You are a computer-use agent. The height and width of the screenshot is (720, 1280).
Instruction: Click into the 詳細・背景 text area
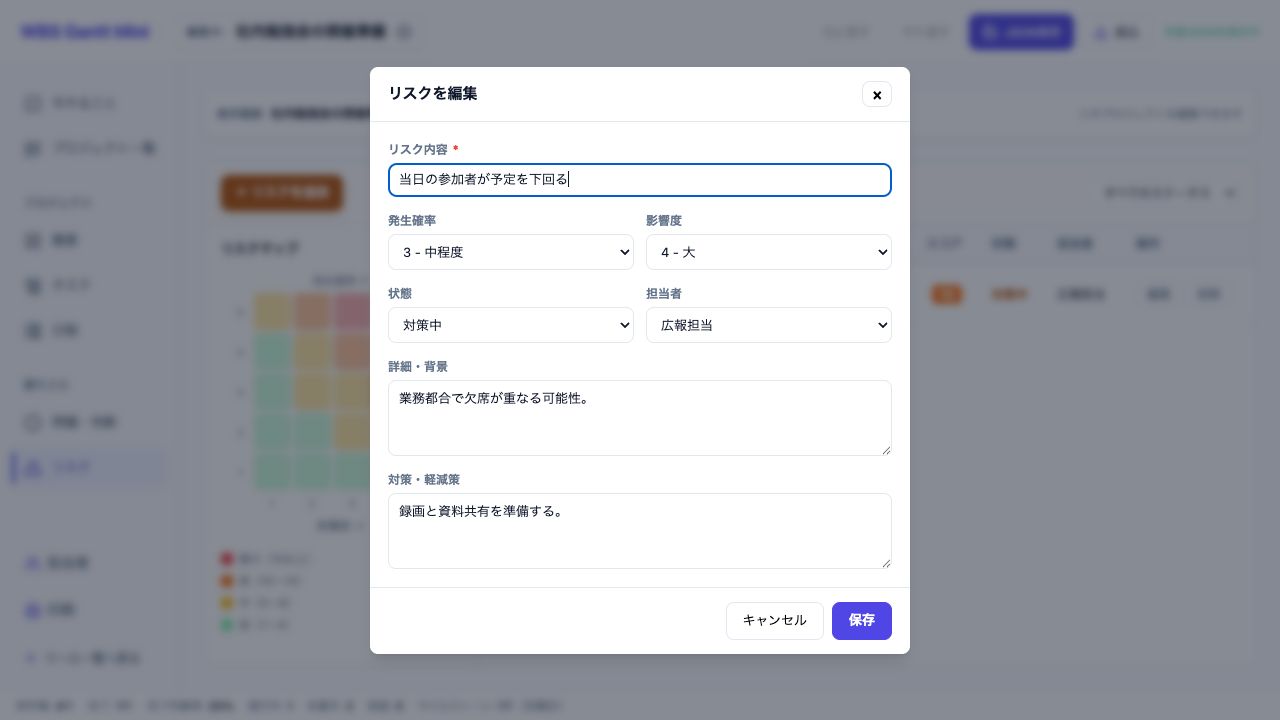tap(640, 418)
